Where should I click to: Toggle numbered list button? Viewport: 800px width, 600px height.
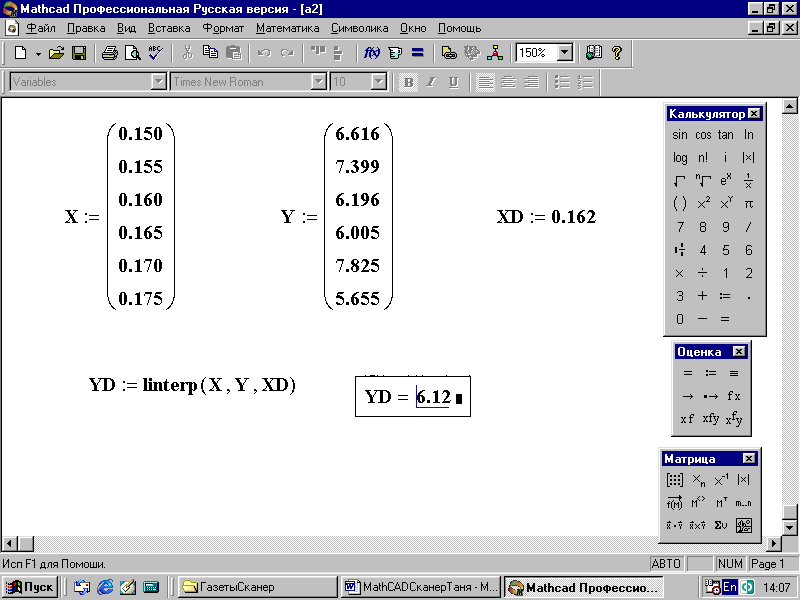(586, 82)
